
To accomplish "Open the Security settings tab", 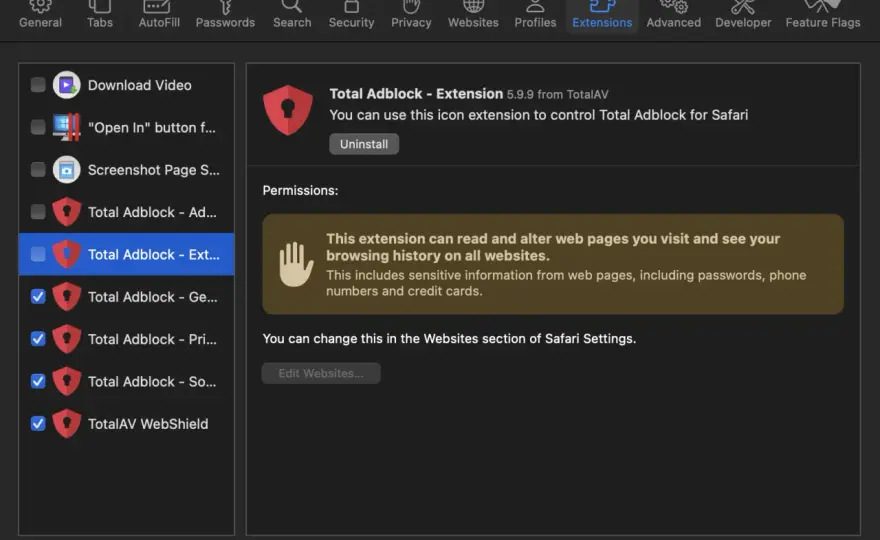I will [x=351, y=16].
